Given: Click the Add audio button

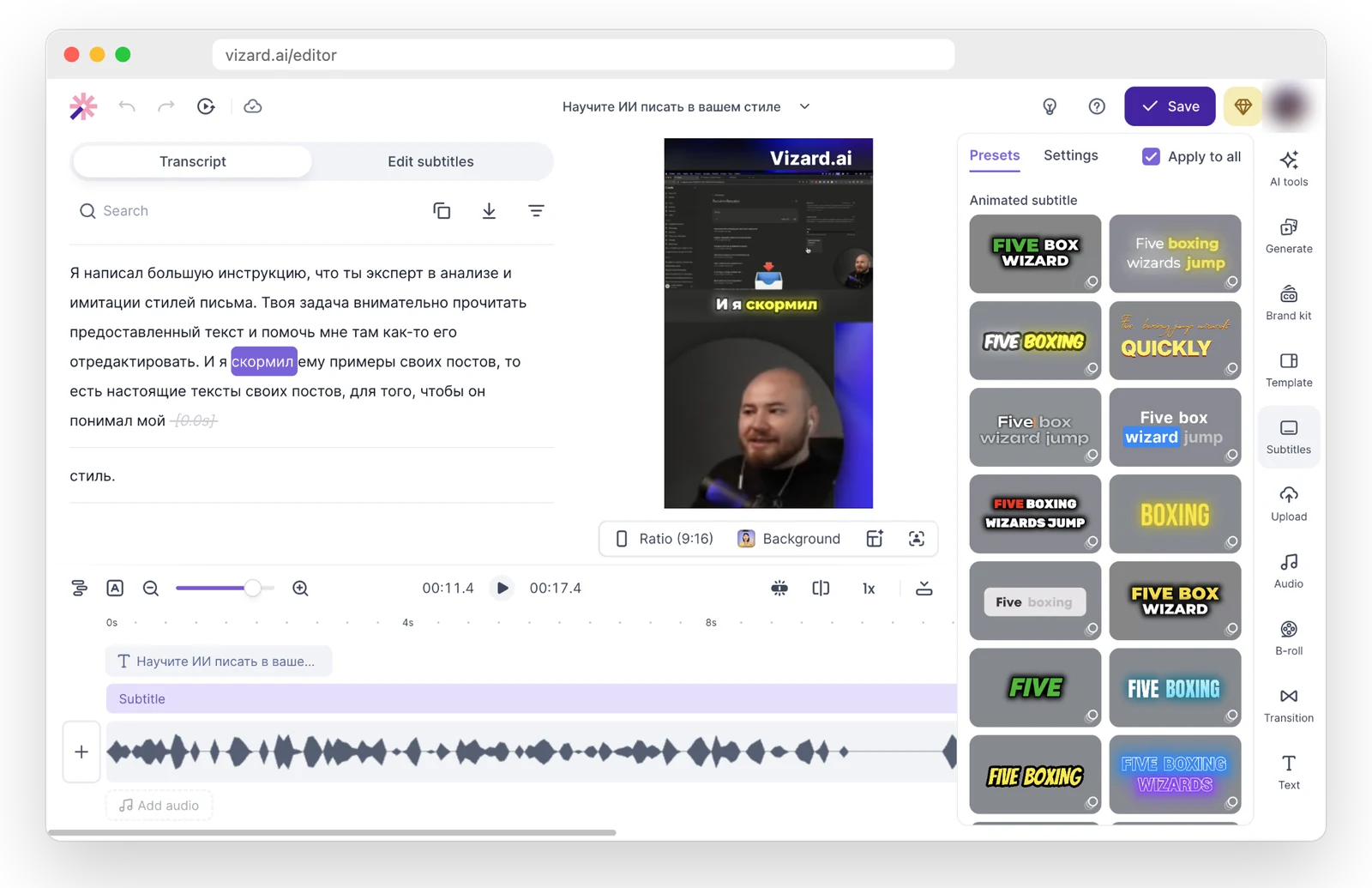Looking at the screenshot, I should pyautogui.click(x=159, y=806).
